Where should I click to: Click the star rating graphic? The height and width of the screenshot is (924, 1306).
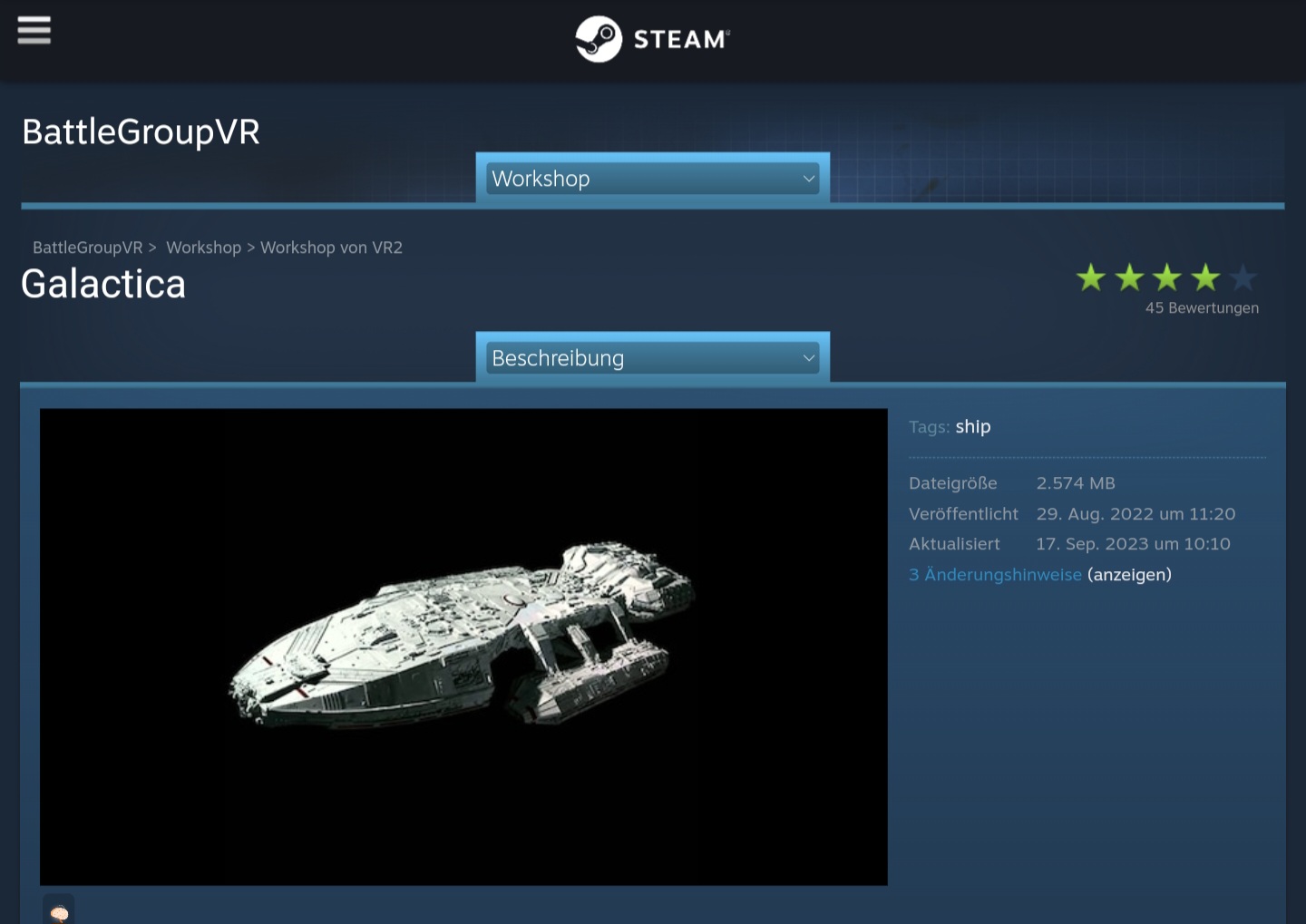click(1166, 277)
